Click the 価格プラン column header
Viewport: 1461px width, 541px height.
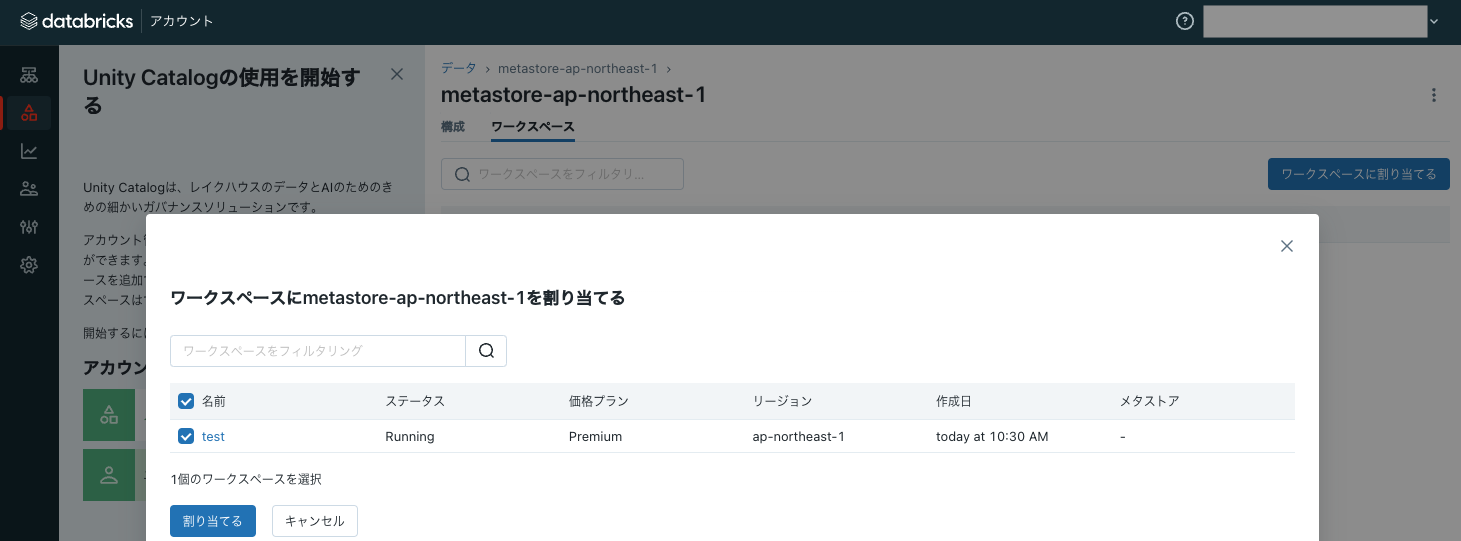599,401
